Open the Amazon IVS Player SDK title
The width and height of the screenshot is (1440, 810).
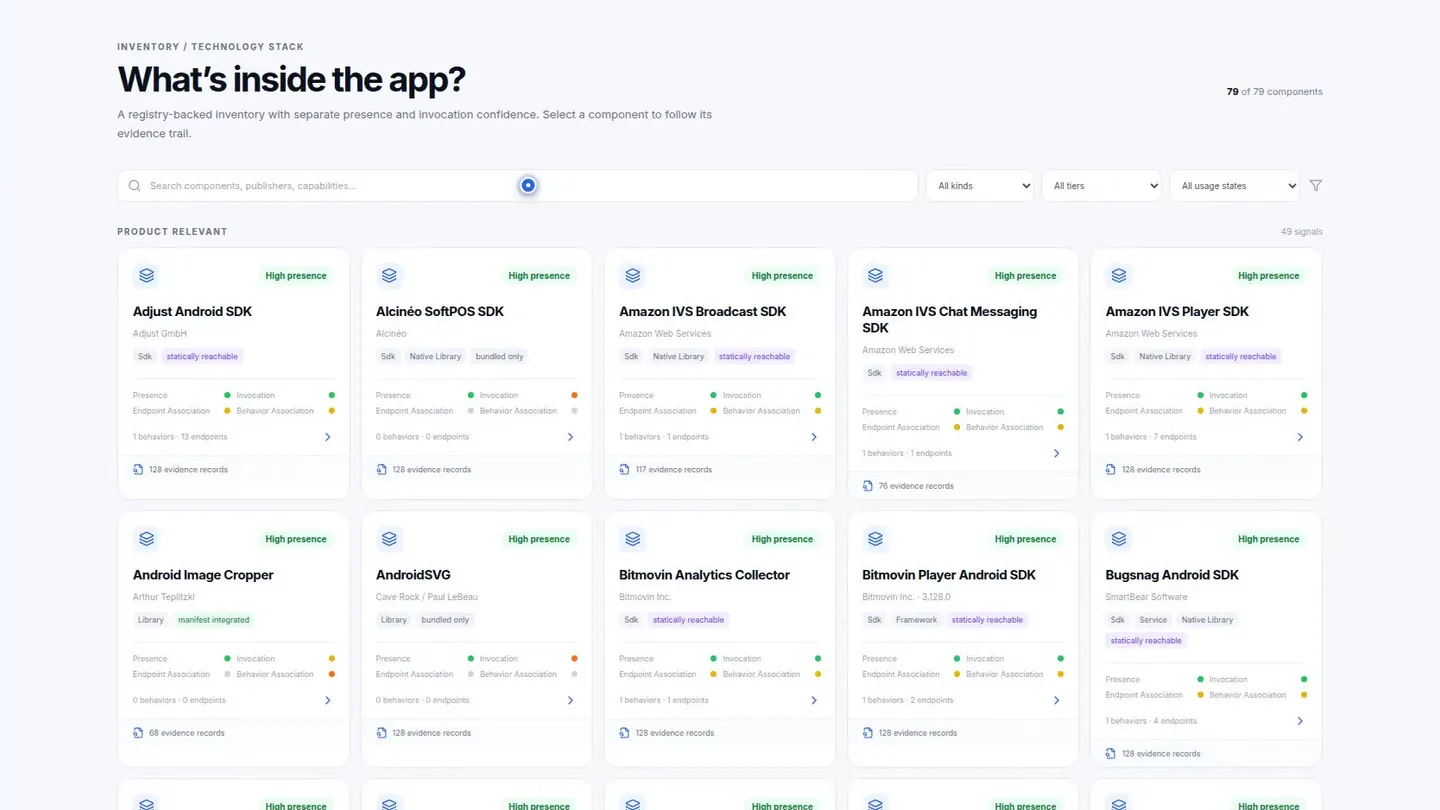(1177, 312)
